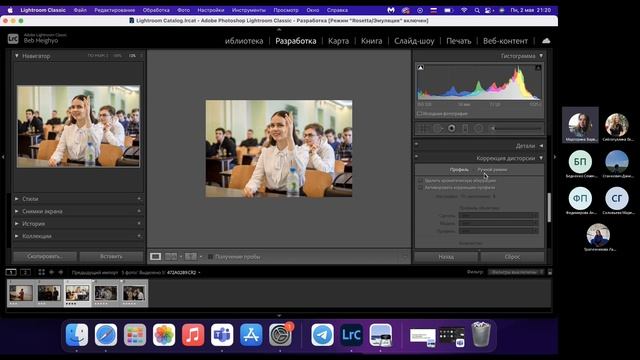Open Launchpad in the Dock

(x=135, y=335)
